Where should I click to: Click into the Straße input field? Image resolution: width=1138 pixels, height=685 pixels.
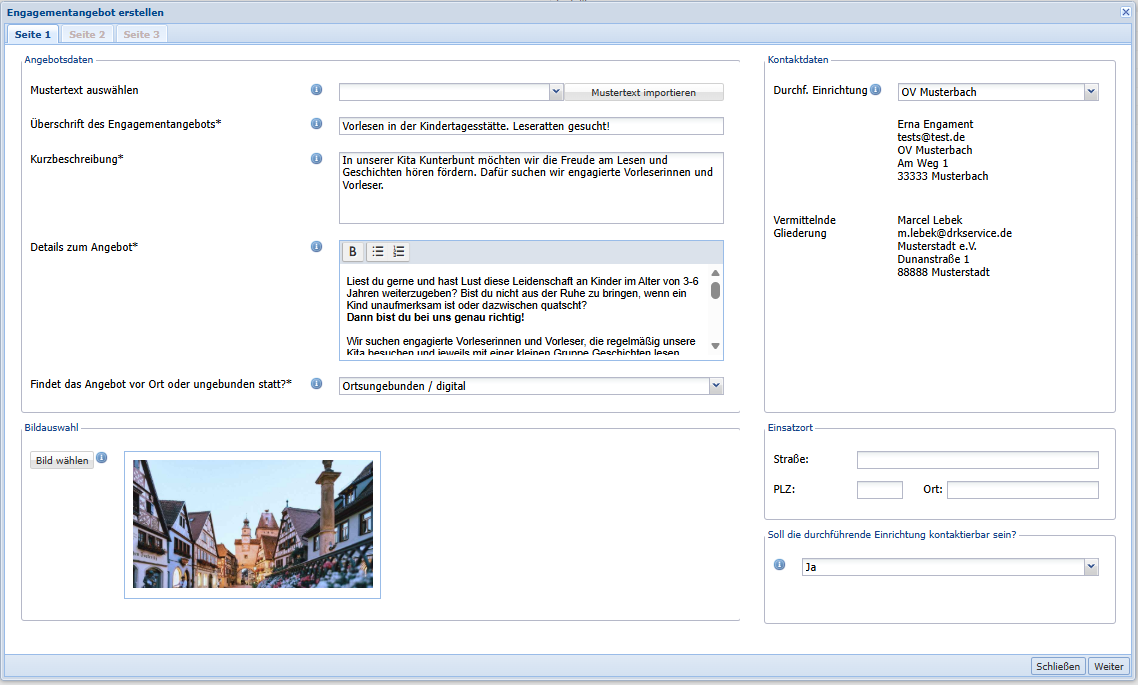pos(977,460)
